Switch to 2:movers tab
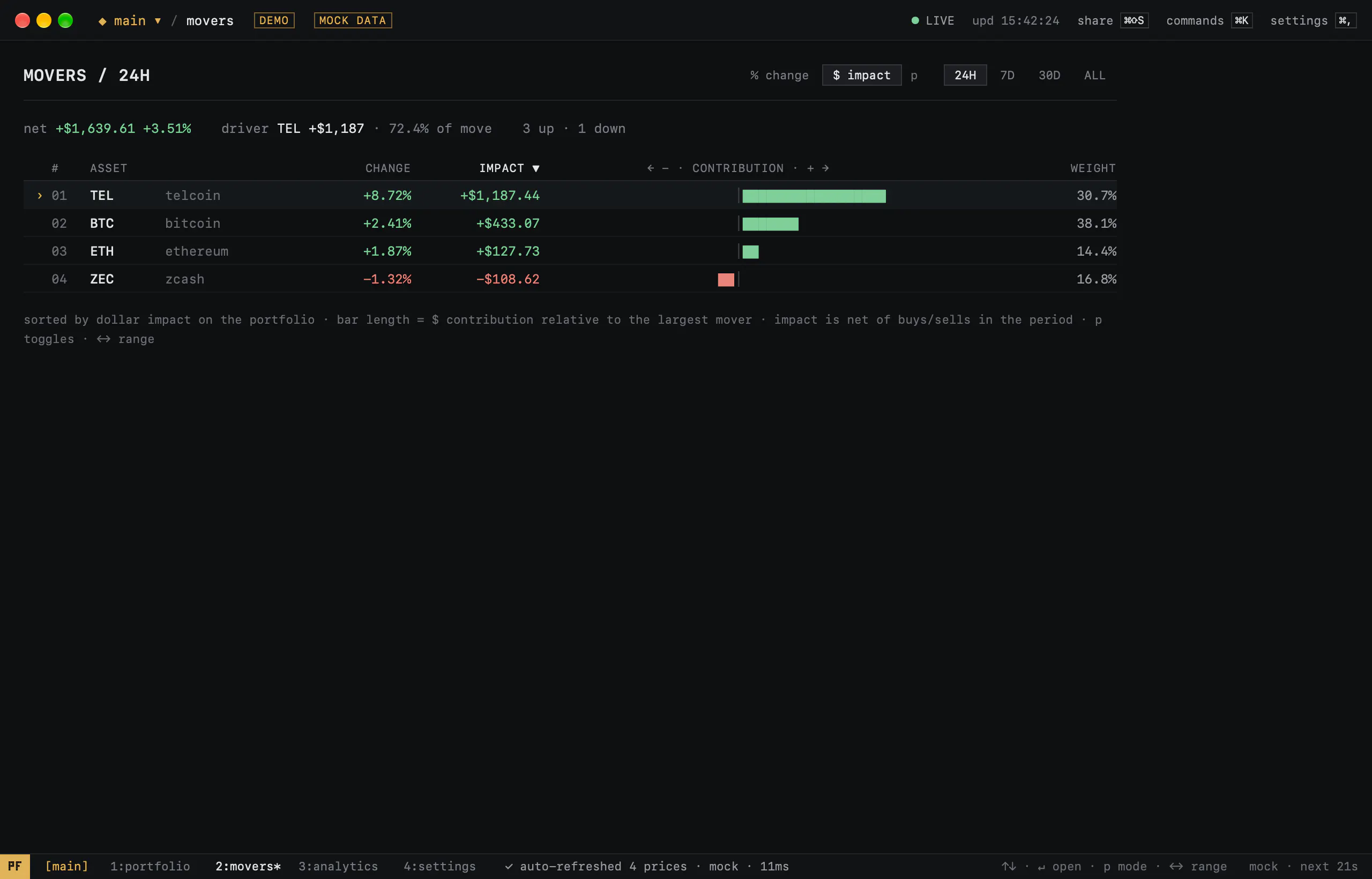 pyautogui.click(x=248, y=867)
